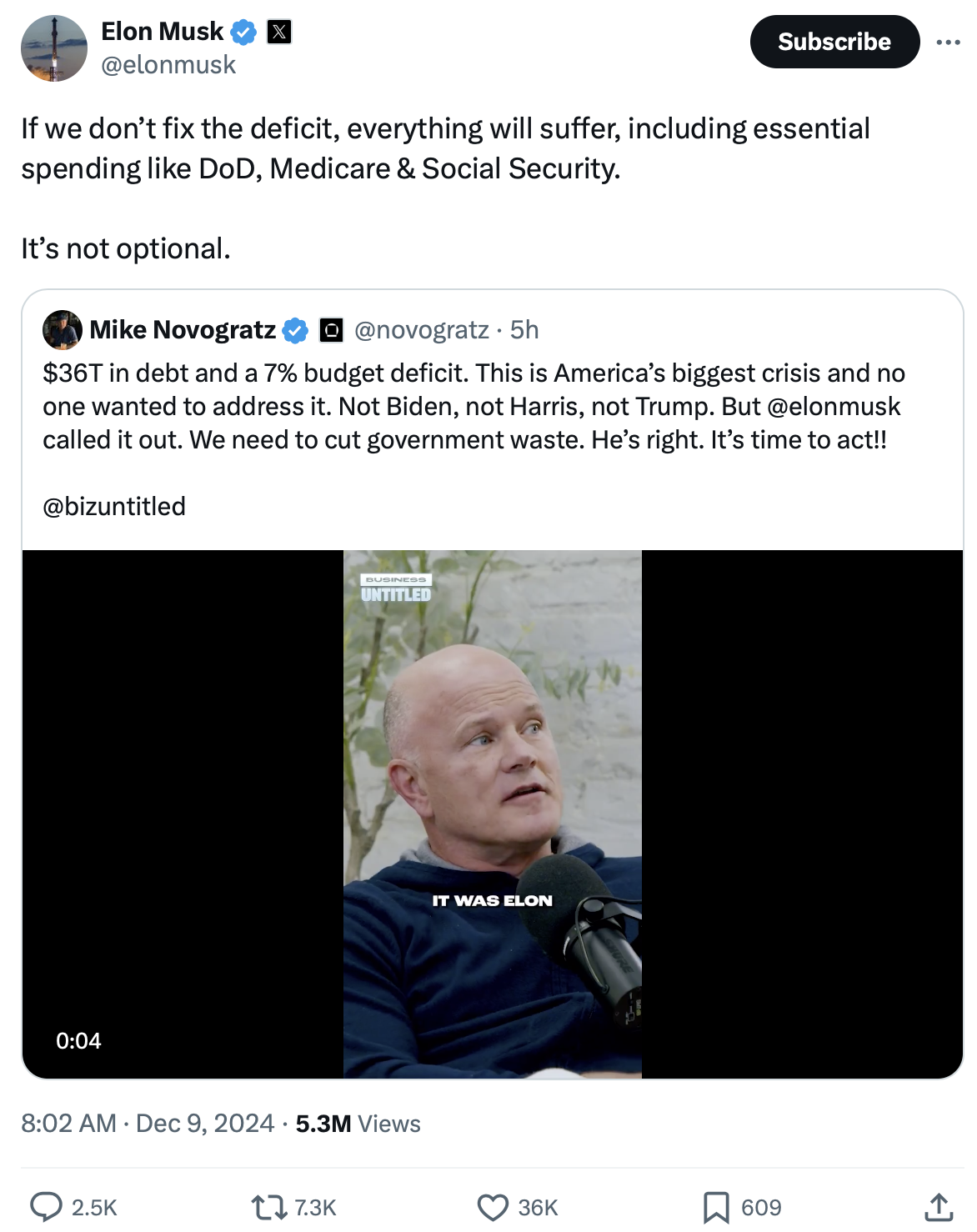Image resolution: width=977 pixels, height=1232 pixels.
Task: Bookmark this post
Action: pyautogui.click(x=716, y=1206)
